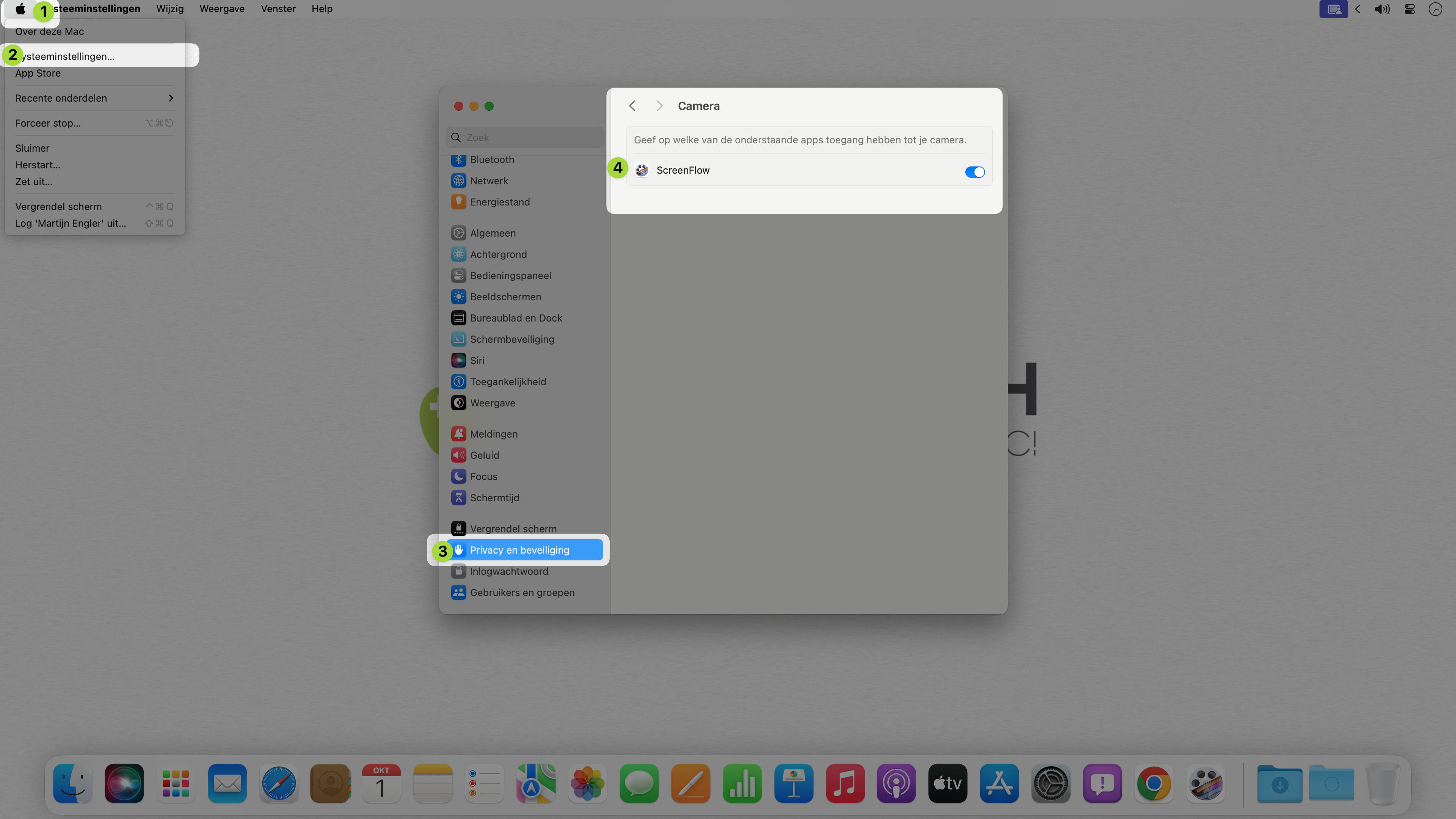Toggle ScreenFlow camera access switch
1456x819 pixels.
(974, 172)
